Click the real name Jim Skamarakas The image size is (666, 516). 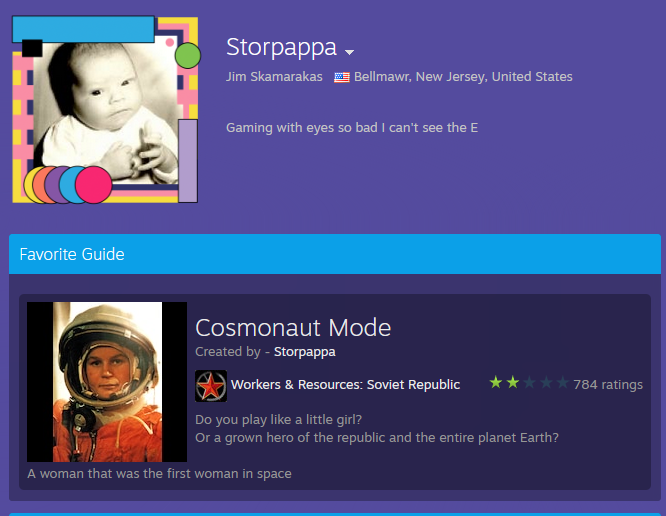(274, 76)
